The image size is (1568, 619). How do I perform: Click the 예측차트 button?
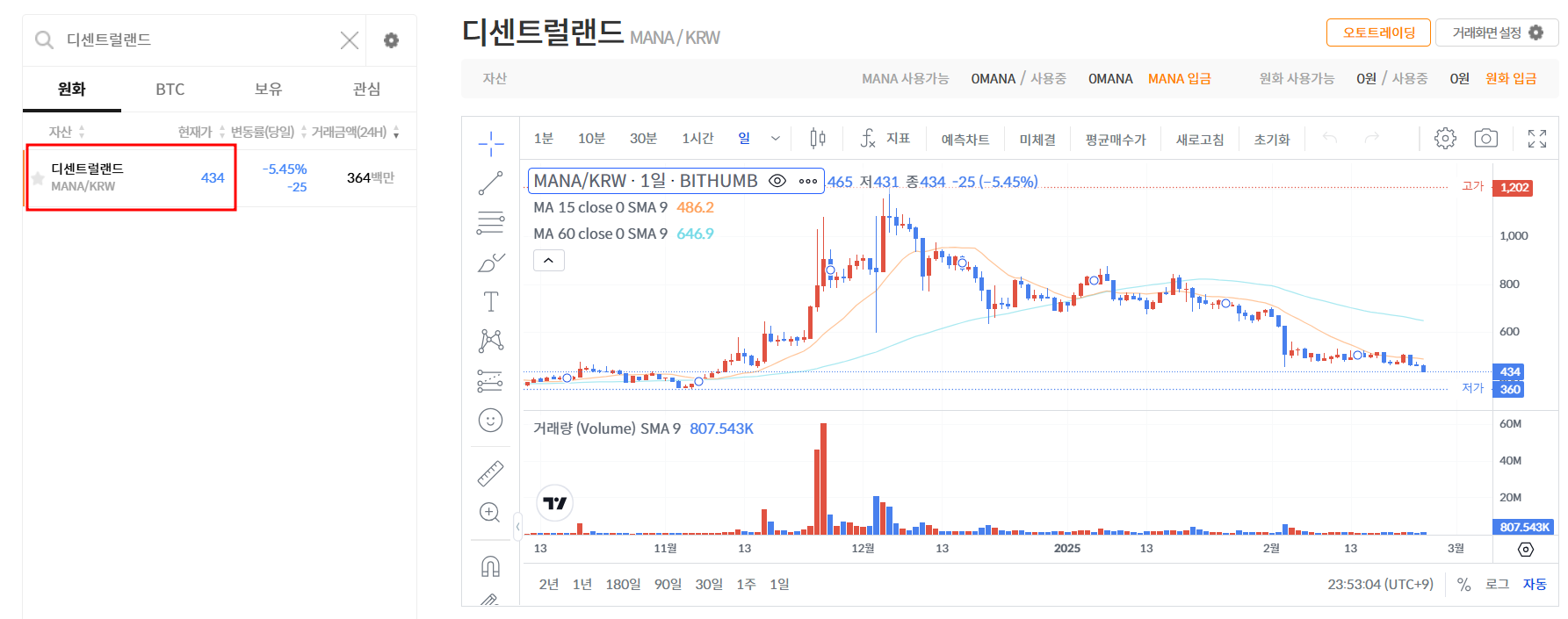click(x=965, y=140)
